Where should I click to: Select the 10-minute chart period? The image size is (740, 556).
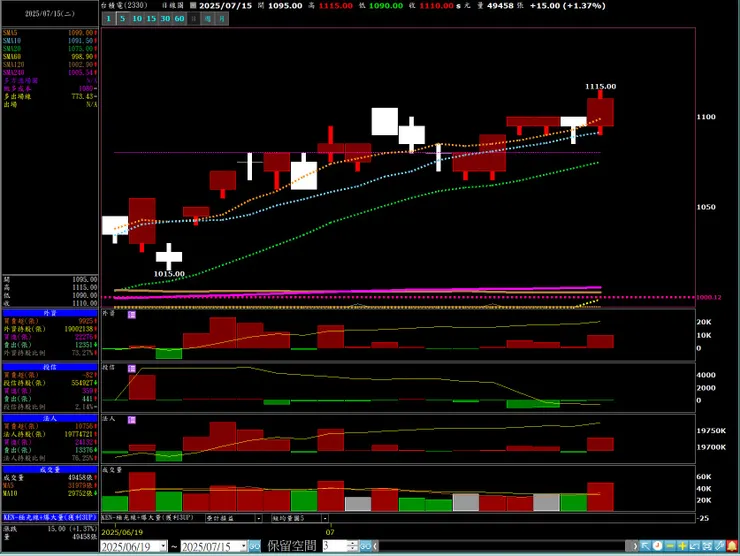tap(137, 18)
